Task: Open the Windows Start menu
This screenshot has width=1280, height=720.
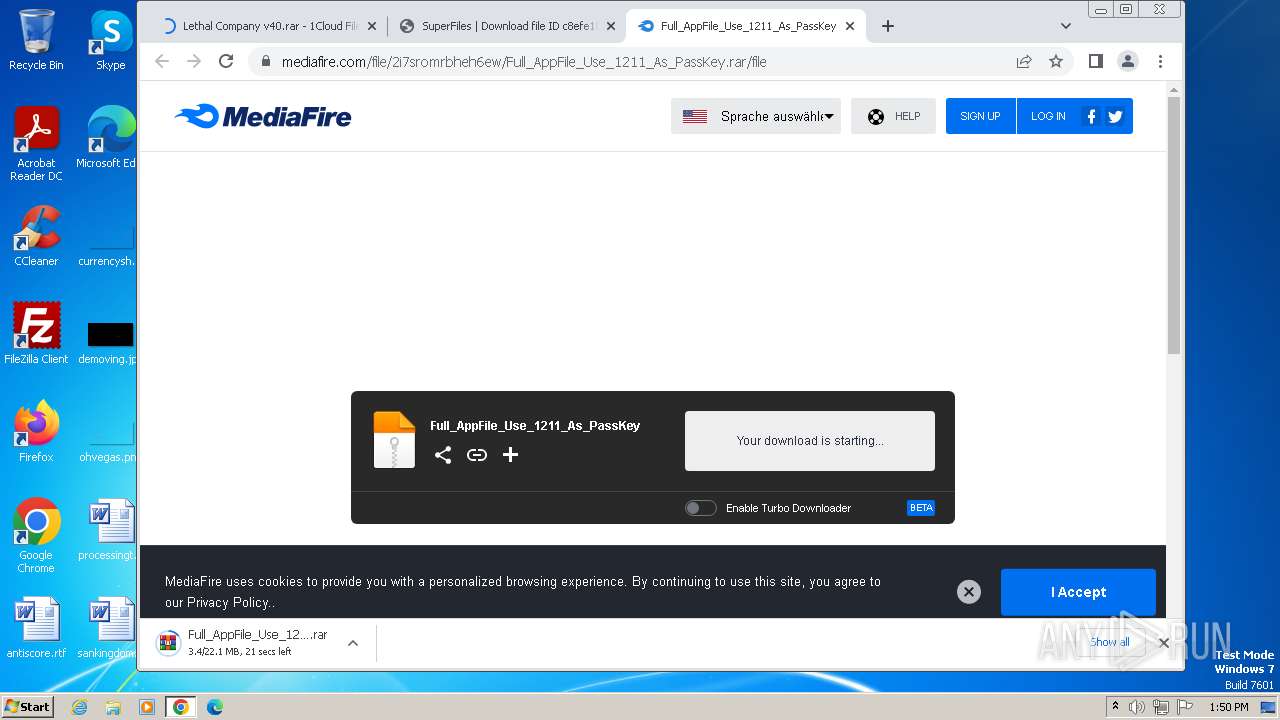Action: click(29, 706)
